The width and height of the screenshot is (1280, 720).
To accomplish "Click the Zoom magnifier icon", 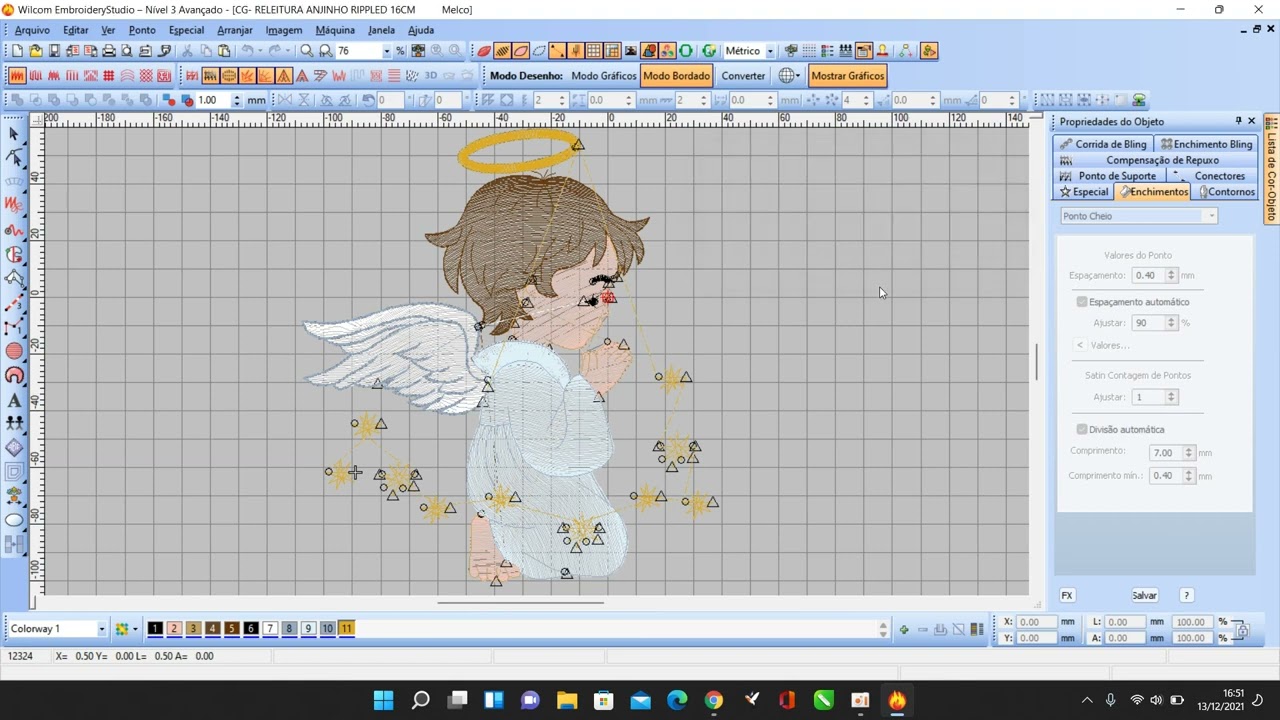I will coord(307,51).
